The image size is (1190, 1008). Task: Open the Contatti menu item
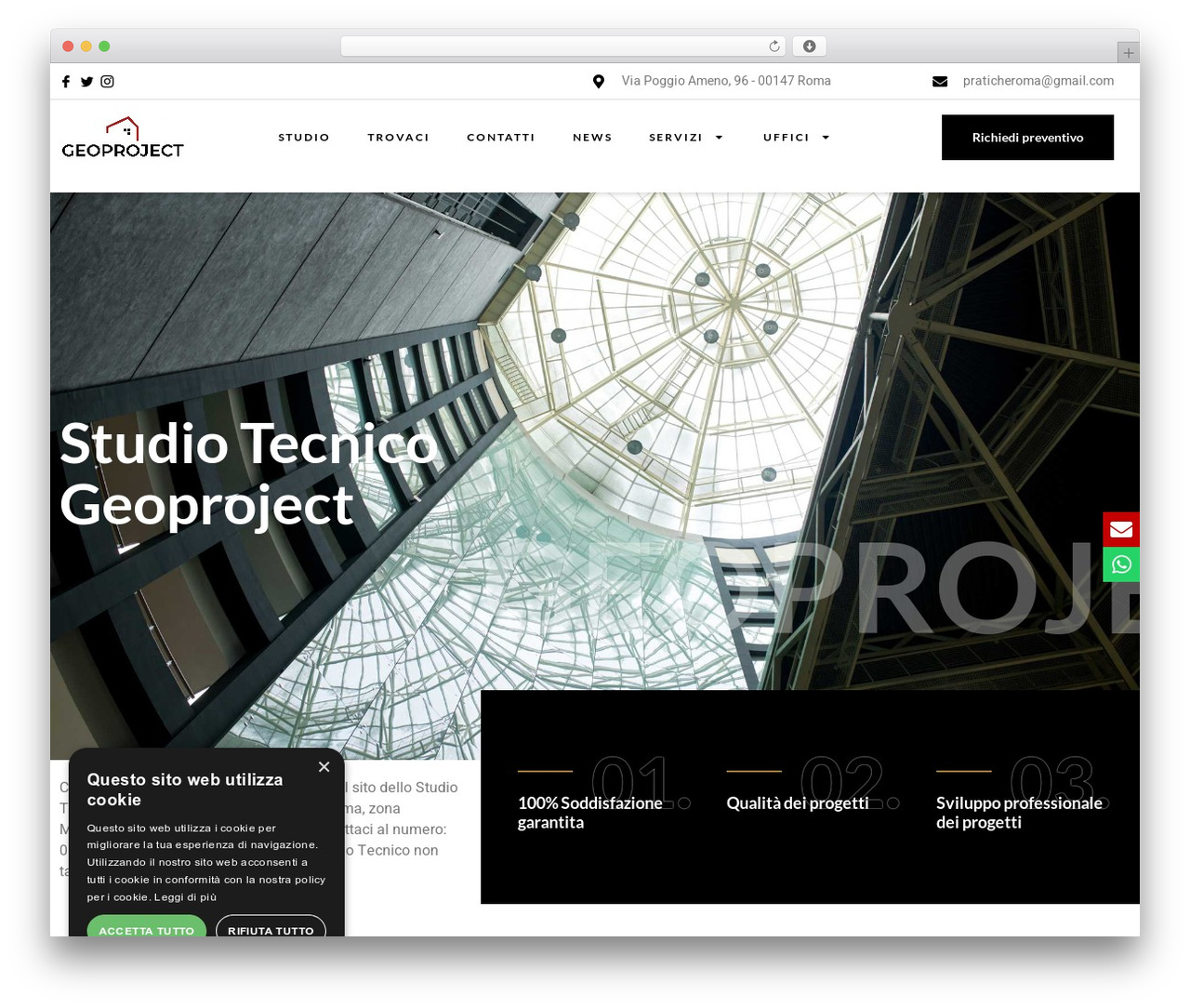pyautogui.click(x=501, y=138)
